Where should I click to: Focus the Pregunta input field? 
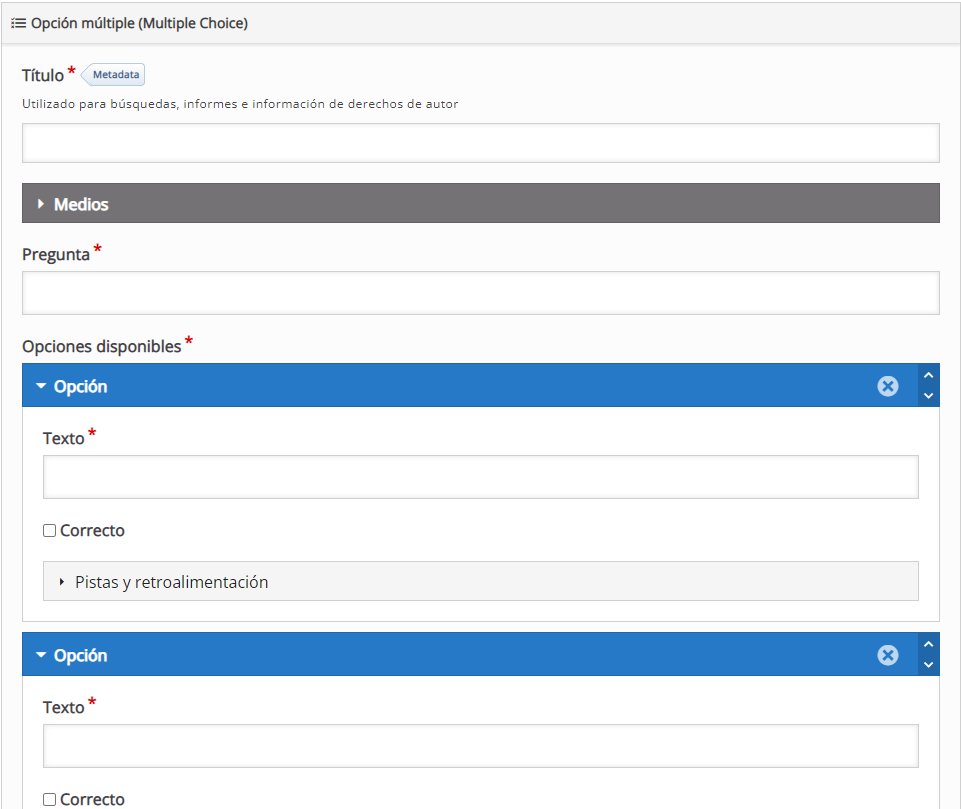click(x=480, y=293)
